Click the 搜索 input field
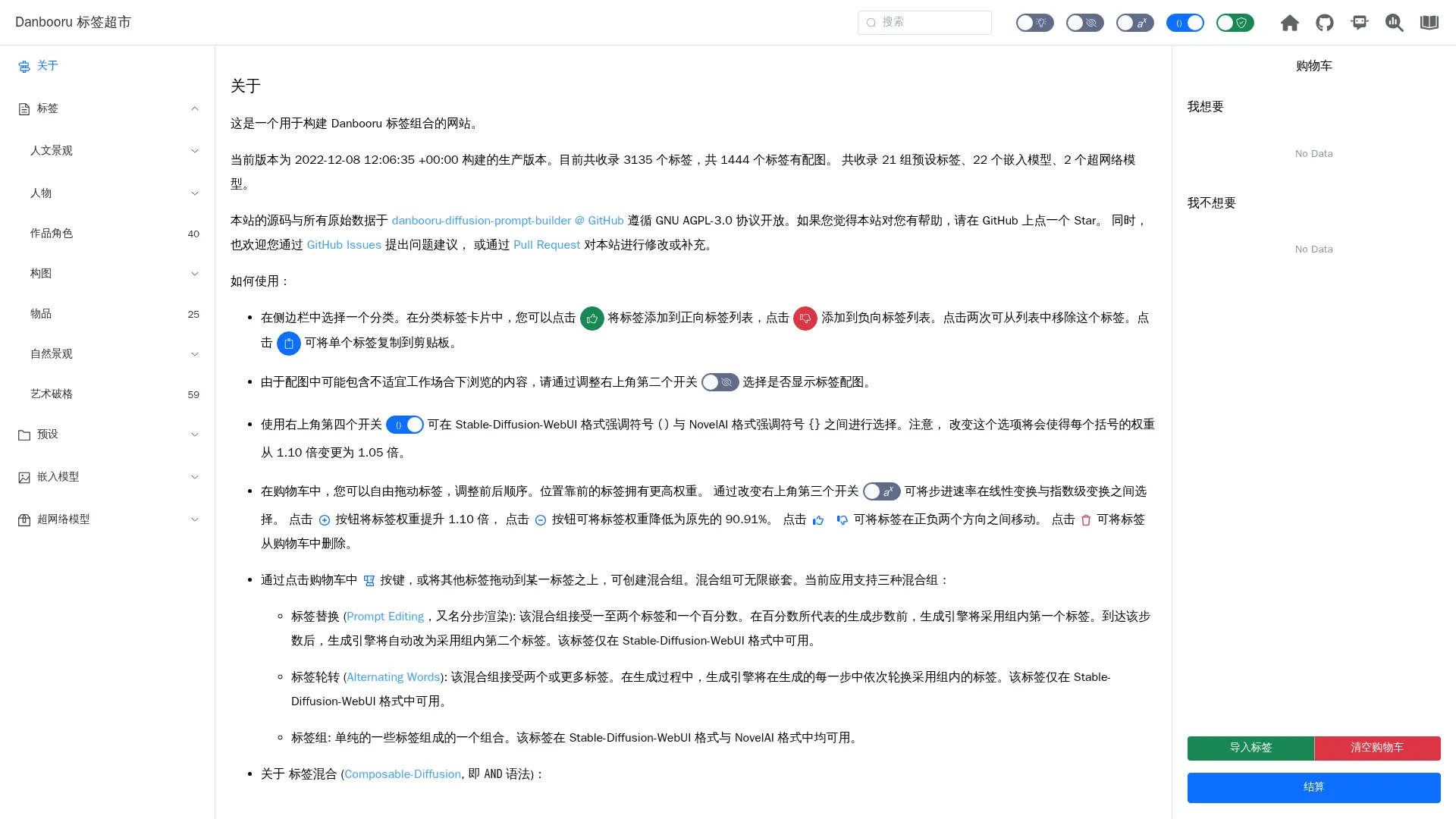Viewport: 1456px width, 819px height. (924, 22)
